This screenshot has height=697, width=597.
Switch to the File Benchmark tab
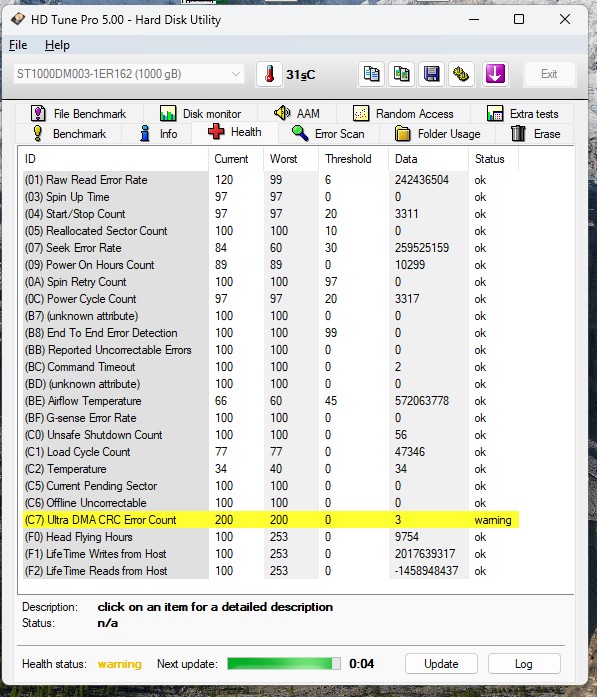pos(80,114)
